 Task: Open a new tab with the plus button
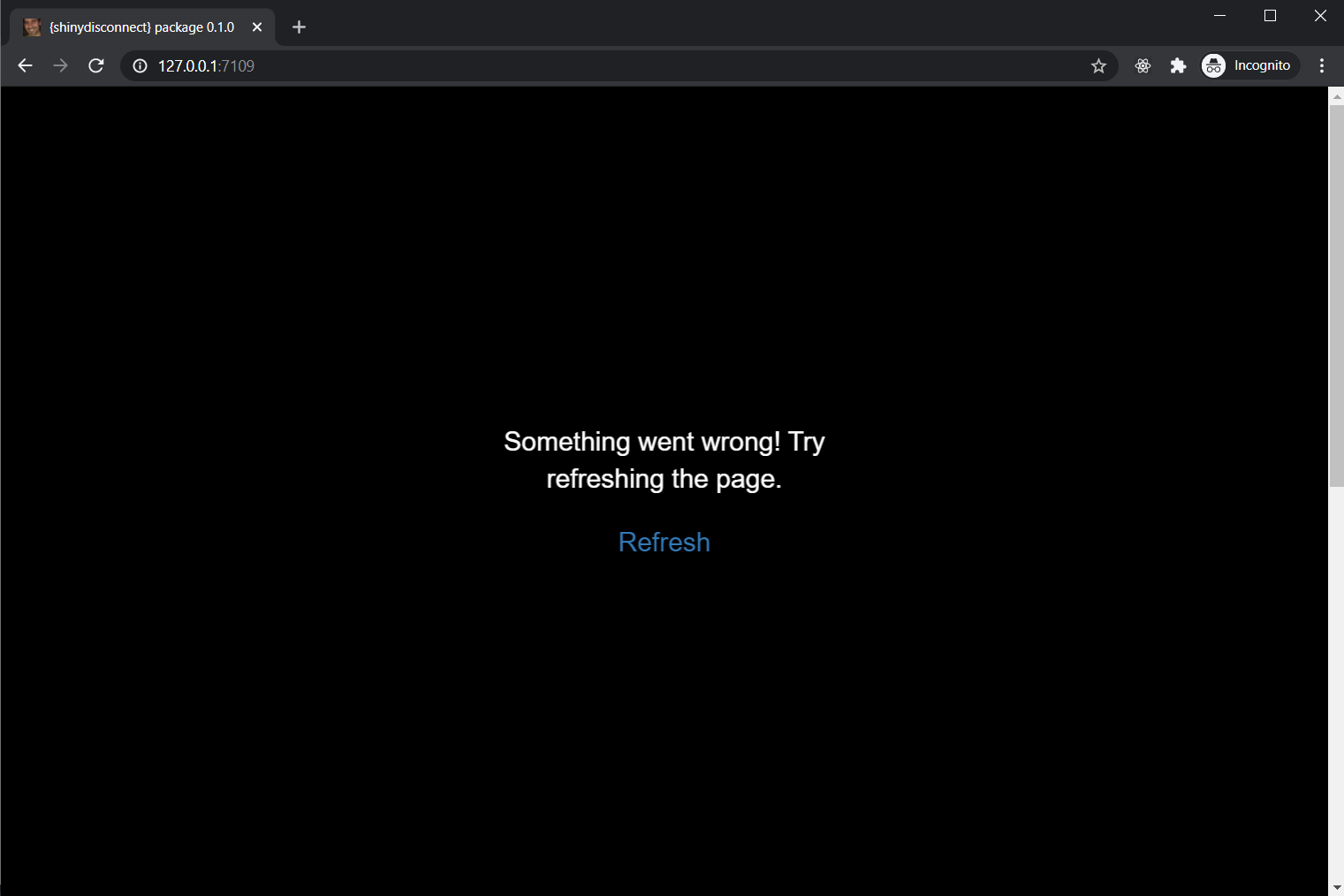click(299, 27)
